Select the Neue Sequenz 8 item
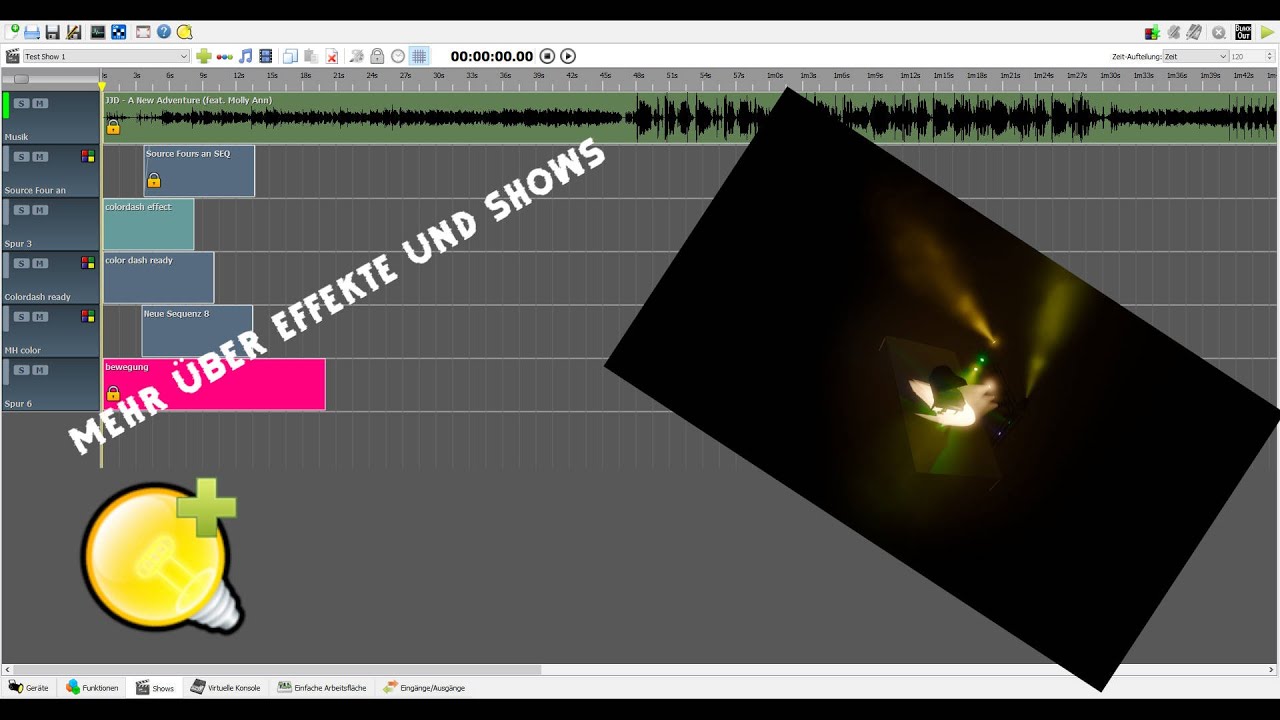 click(197, 331)
